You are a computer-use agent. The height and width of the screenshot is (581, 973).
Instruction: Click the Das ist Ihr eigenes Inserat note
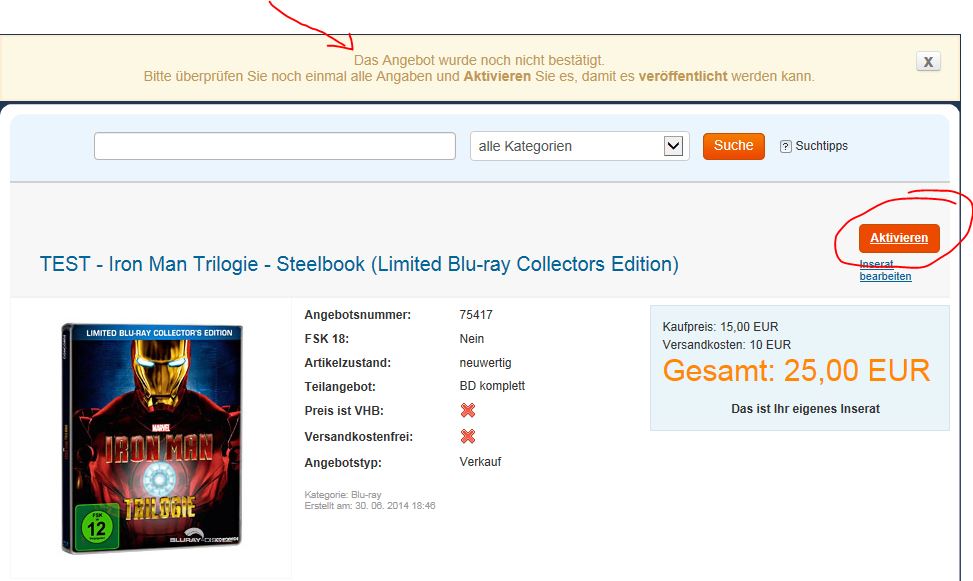(x=805, y=408)
